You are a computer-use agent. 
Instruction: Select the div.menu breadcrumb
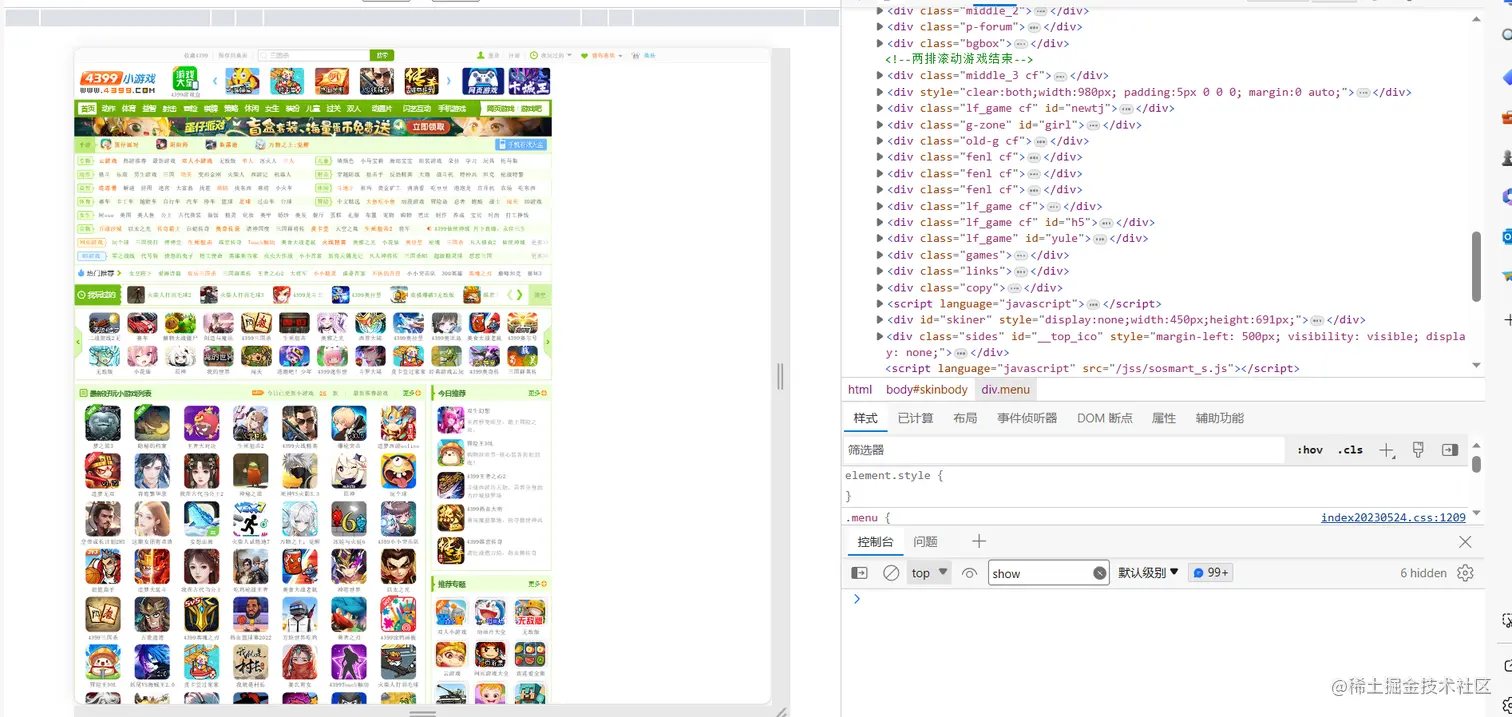[x=1006, y=389]
